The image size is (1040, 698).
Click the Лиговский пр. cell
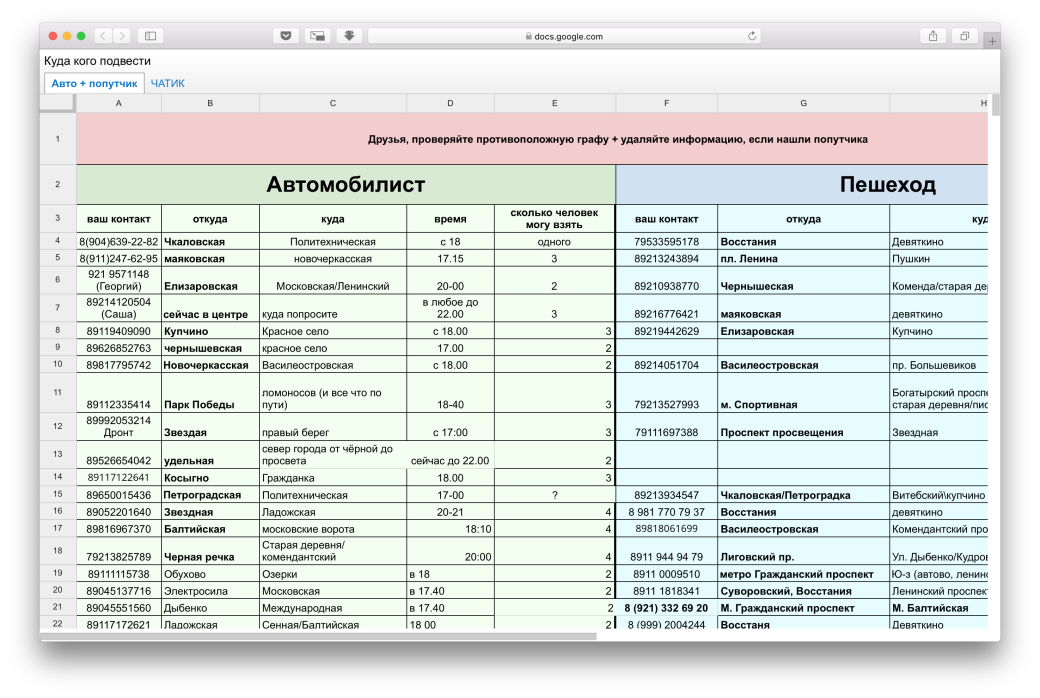pyautogui.click(x=803, y=551)
